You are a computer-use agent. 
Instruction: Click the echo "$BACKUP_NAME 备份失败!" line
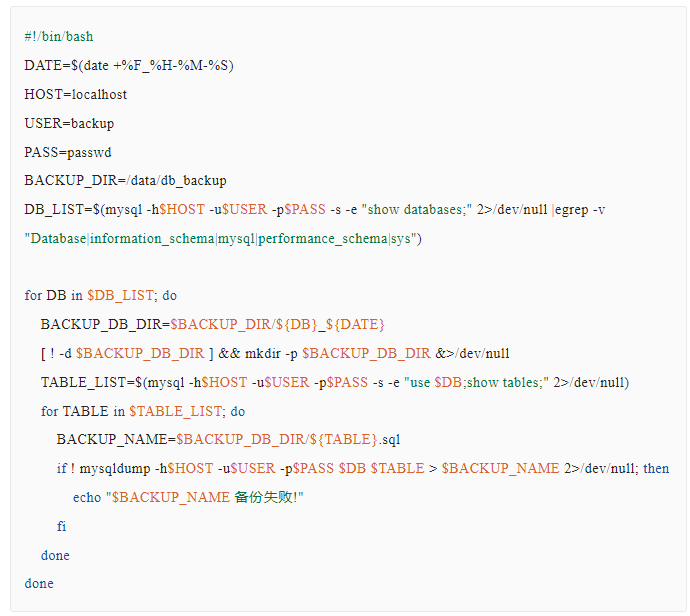pos(188,498)
